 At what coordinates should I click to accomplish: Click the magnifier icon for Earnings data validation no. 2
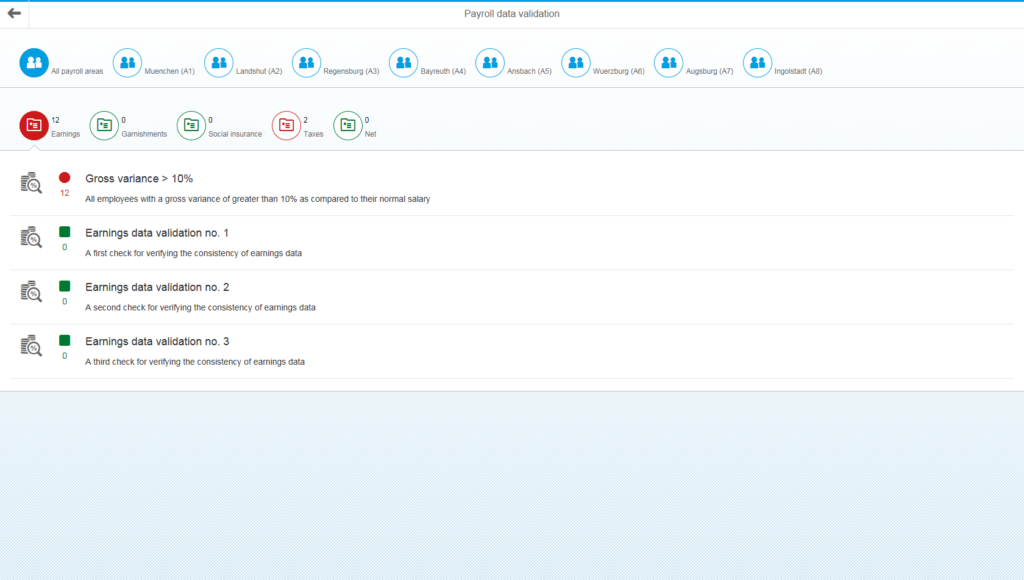[31, 291]
